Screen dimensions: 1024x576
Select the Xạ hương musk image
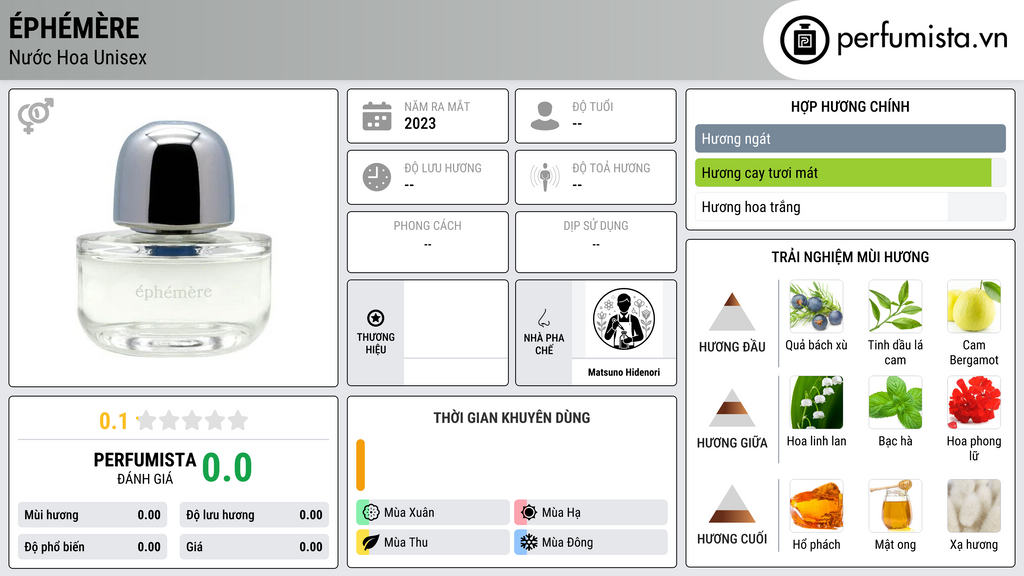click(974, 505)
